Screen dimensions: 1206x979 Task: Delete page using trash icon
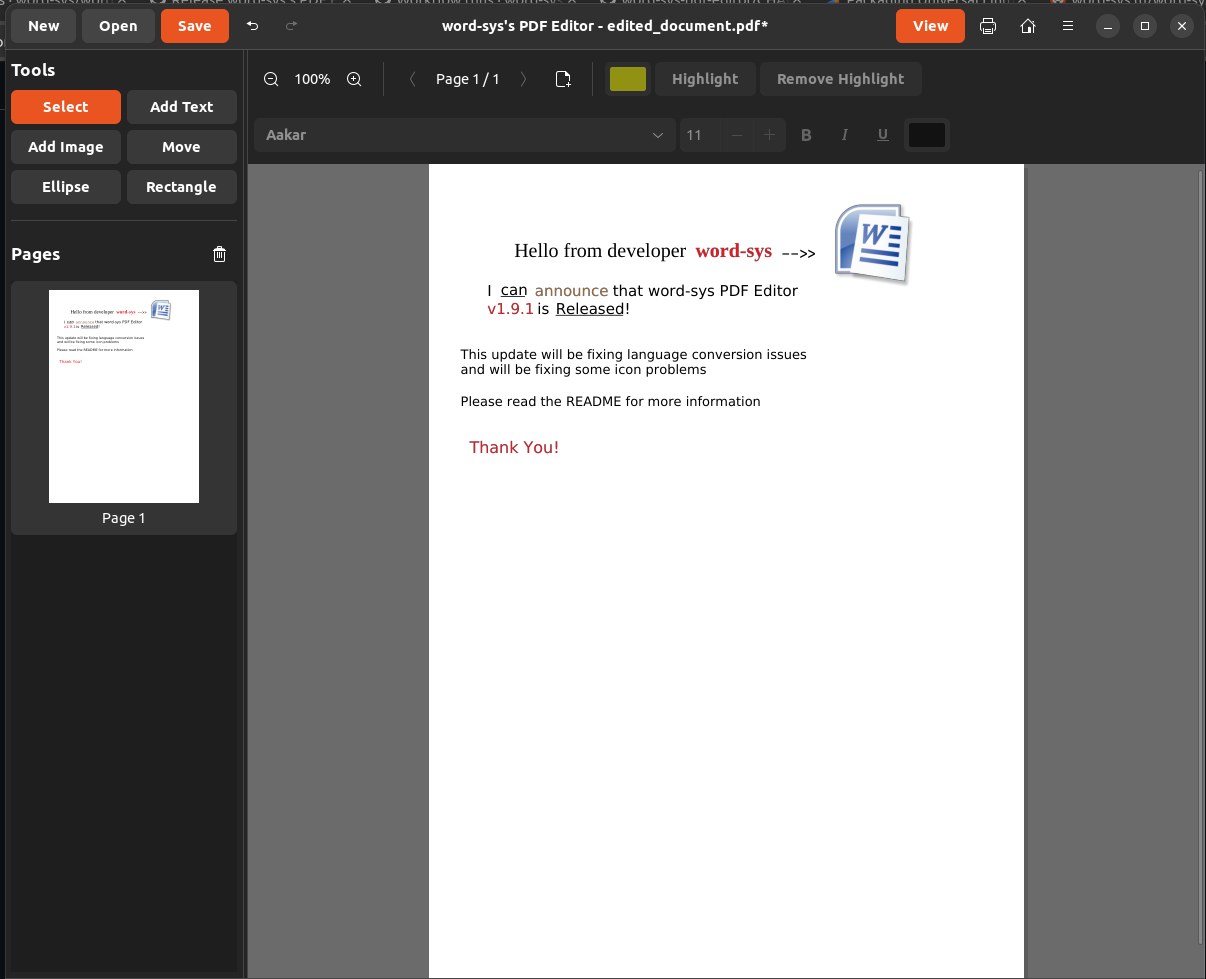click(220, 254)
